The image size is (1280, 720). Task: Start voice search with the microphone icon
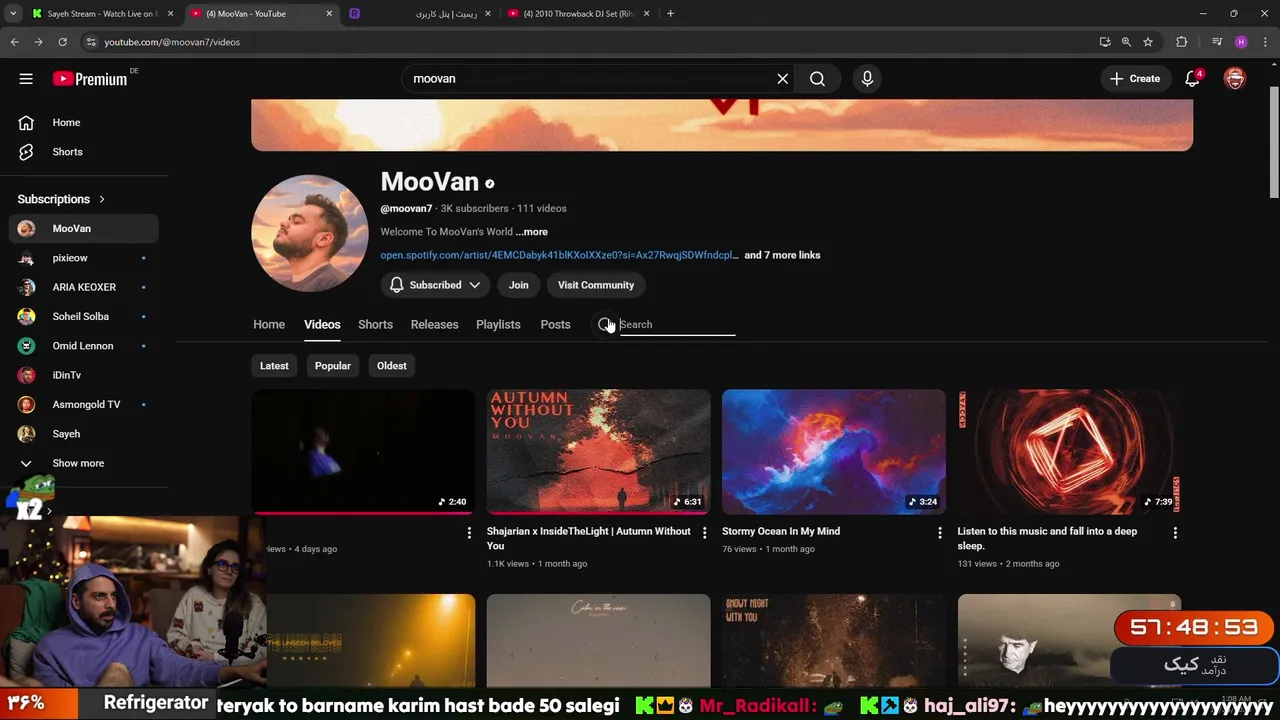867,79
